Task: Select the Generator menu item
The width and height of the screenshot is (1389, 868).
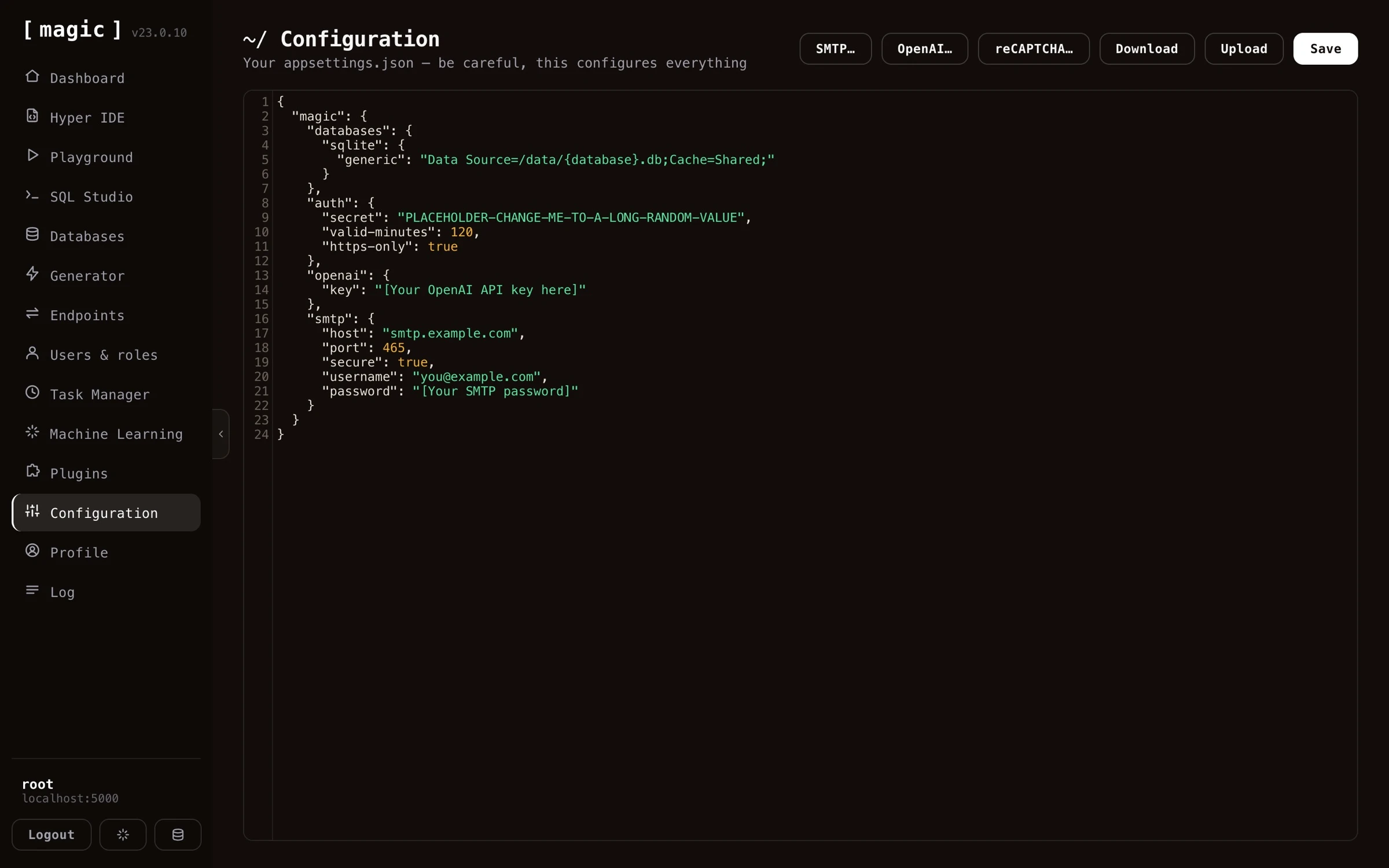Action: point(106,275)
